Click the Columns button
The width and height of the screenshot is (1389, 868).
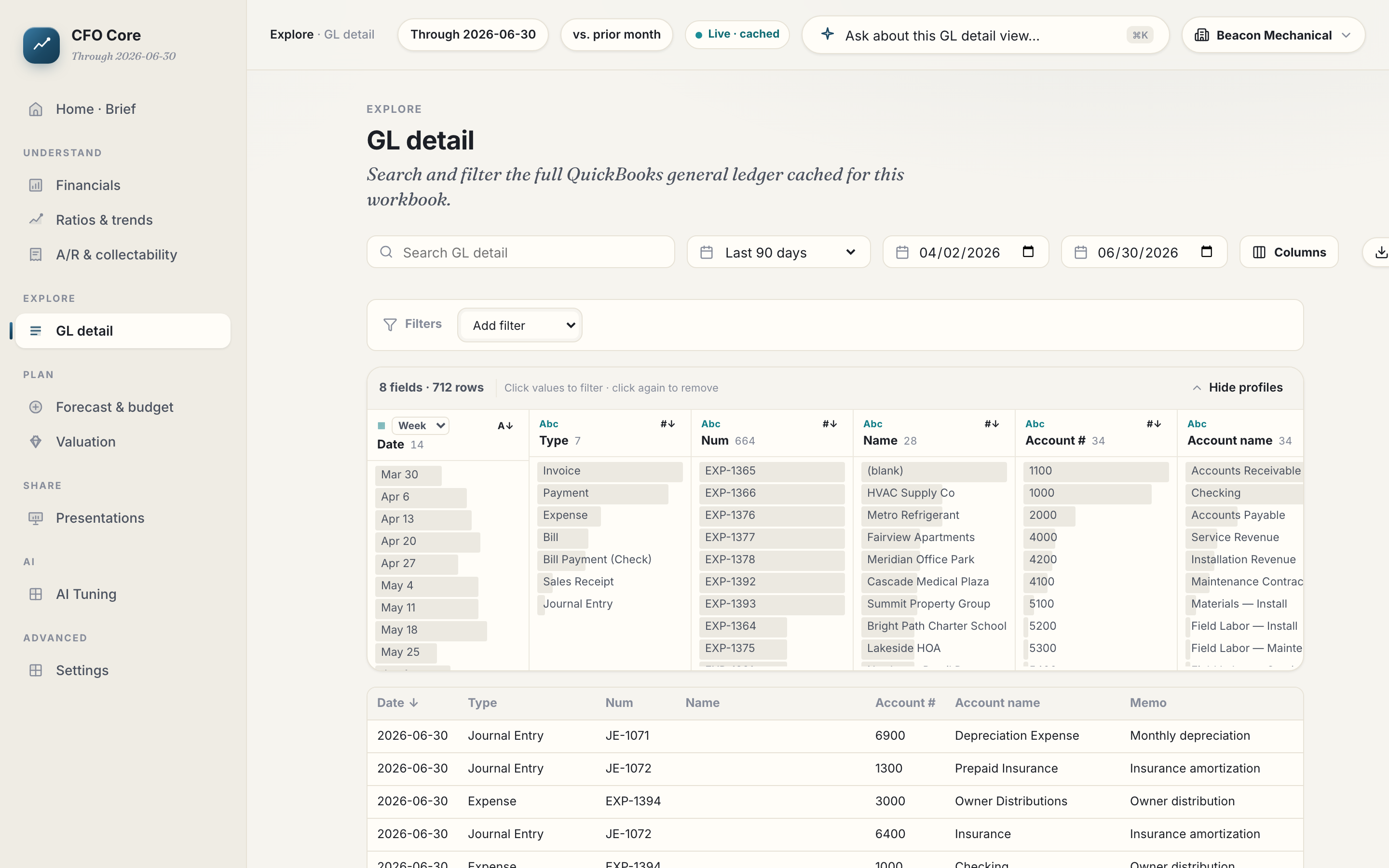(1289, 252)
